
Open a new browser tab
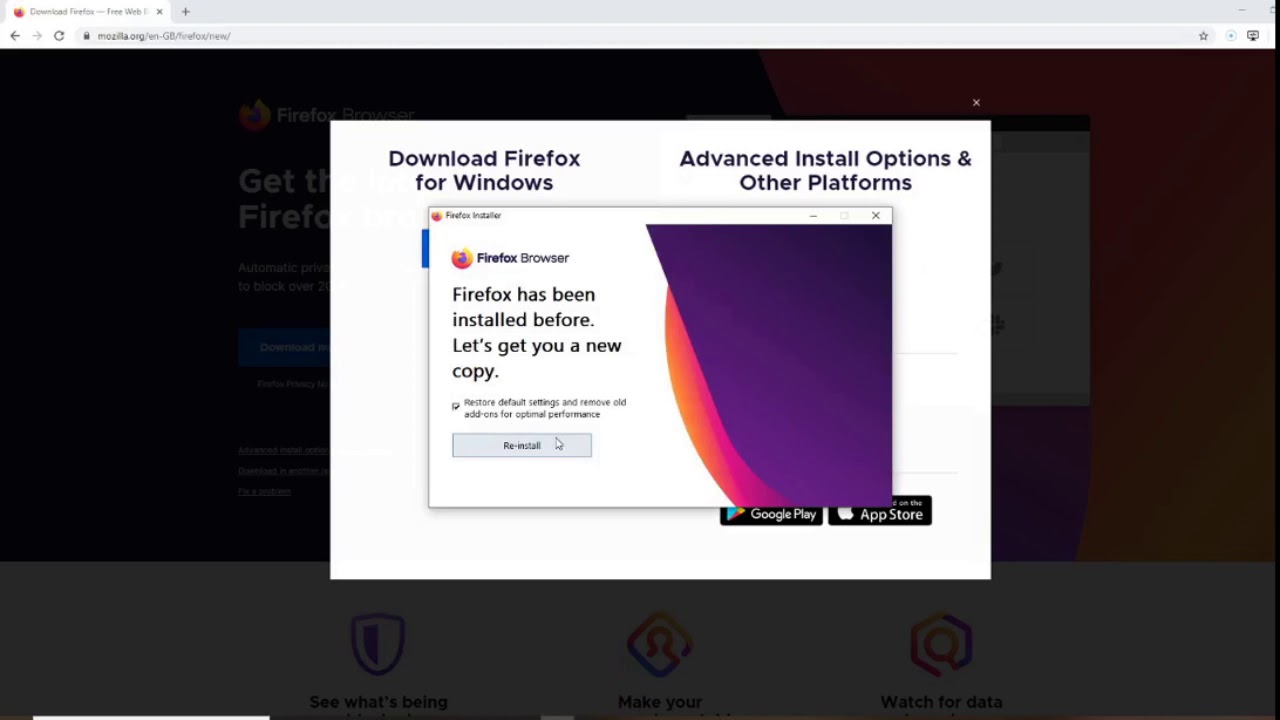(x=185, y=12)
